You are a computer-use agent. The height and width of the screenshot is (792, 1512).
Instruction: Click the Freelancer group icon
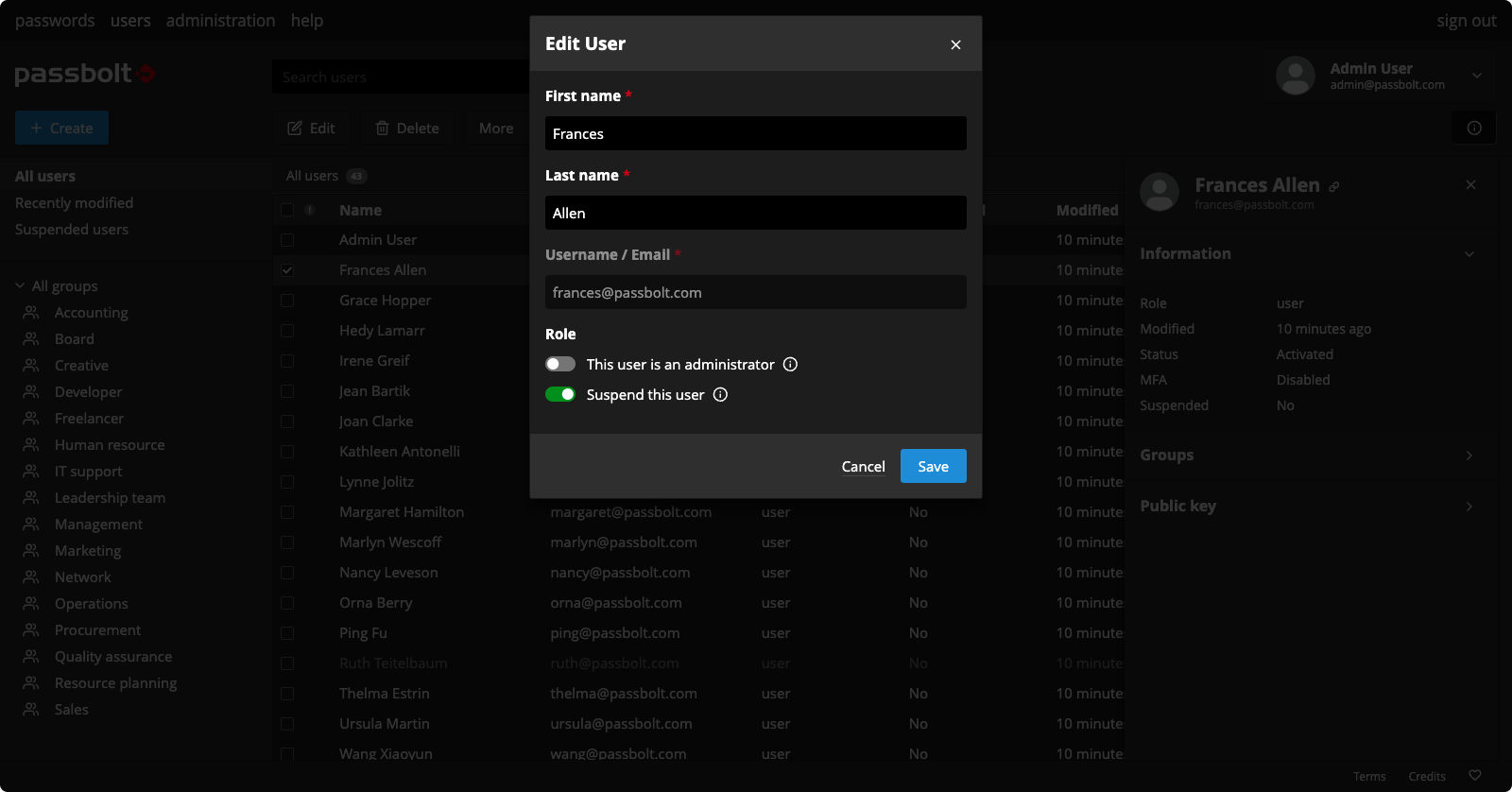[31, 418]
